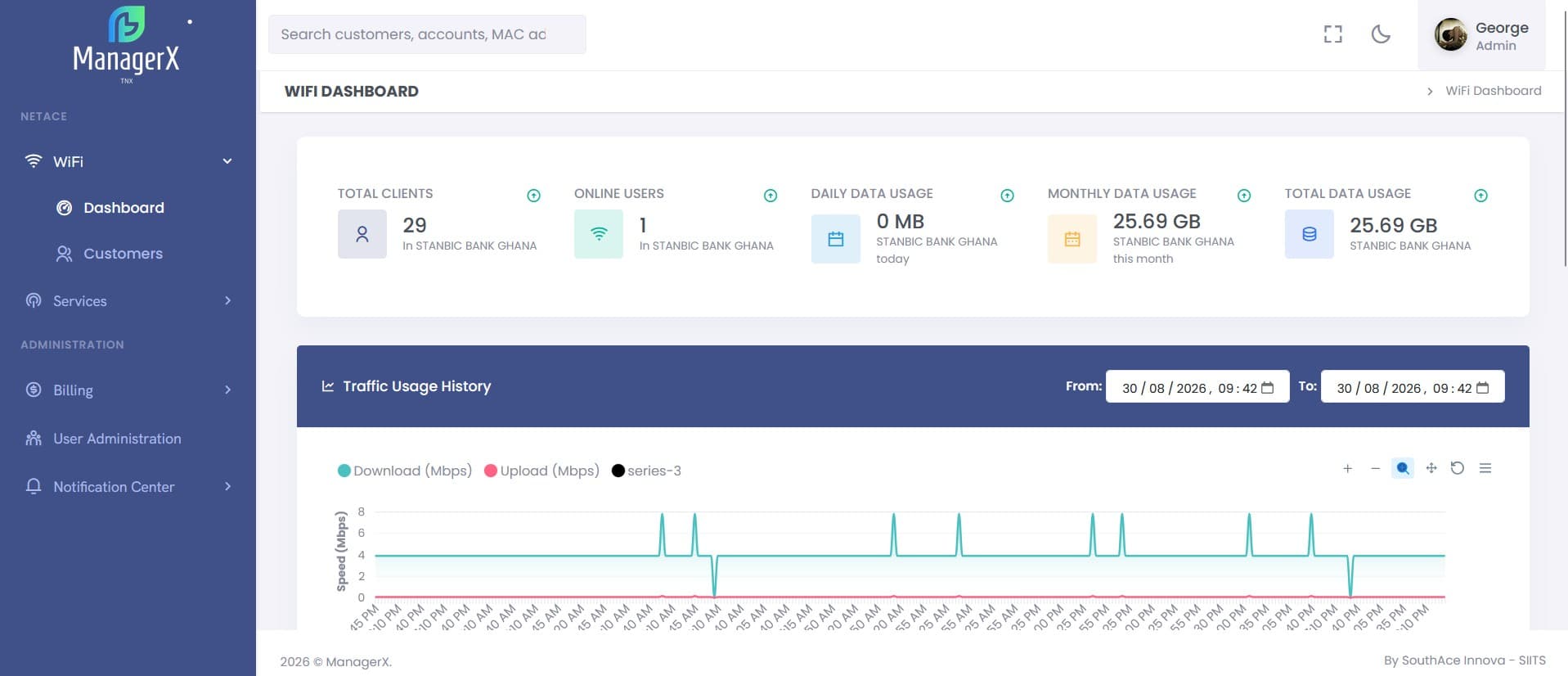The height and width of the screenshot is (676, 1568).
Task: Click Monthly Data Usage calendar icon
Action: (1072, 239)
